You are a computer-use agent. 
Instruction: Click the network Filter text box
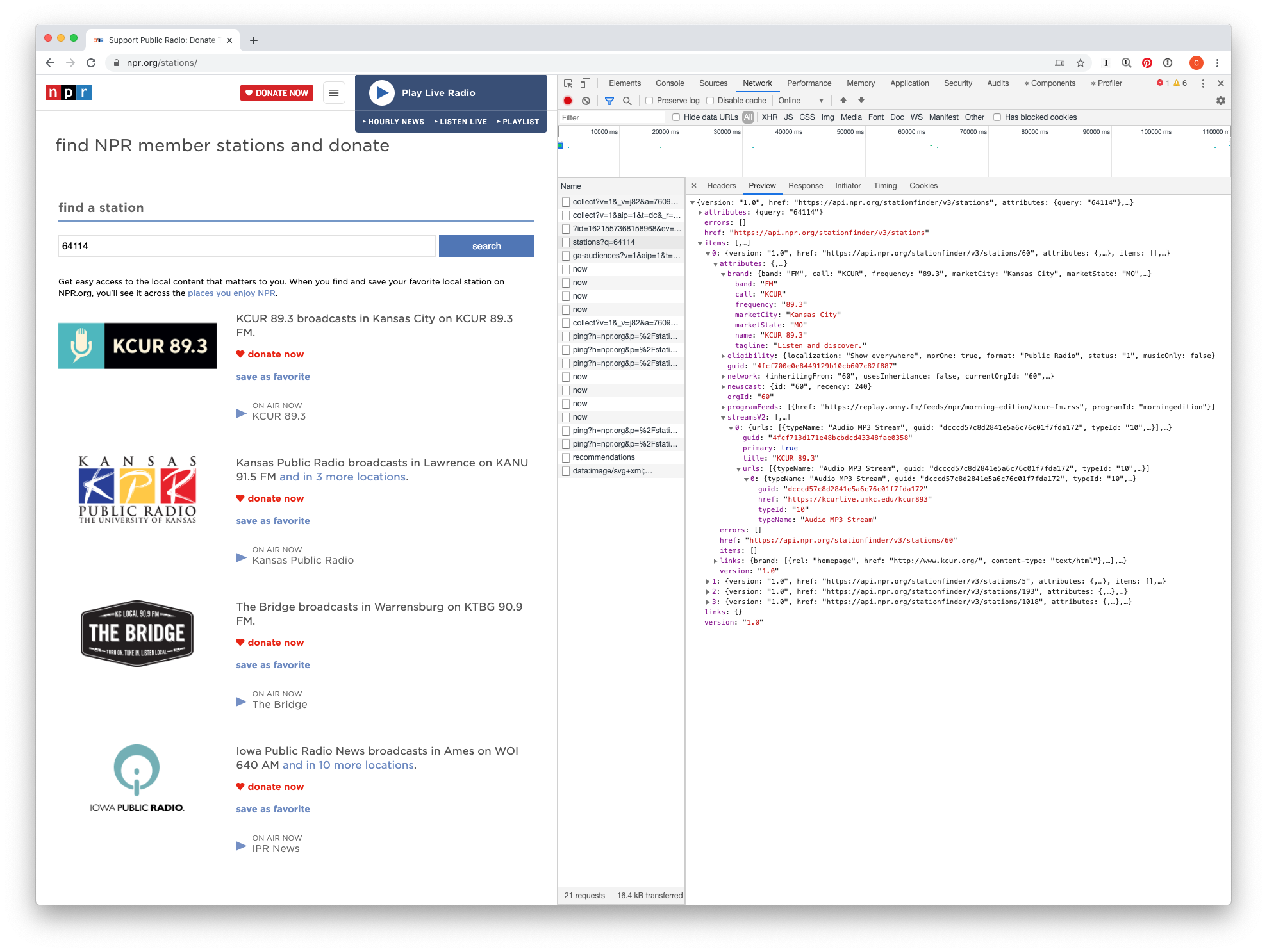[x=611, y=118]
